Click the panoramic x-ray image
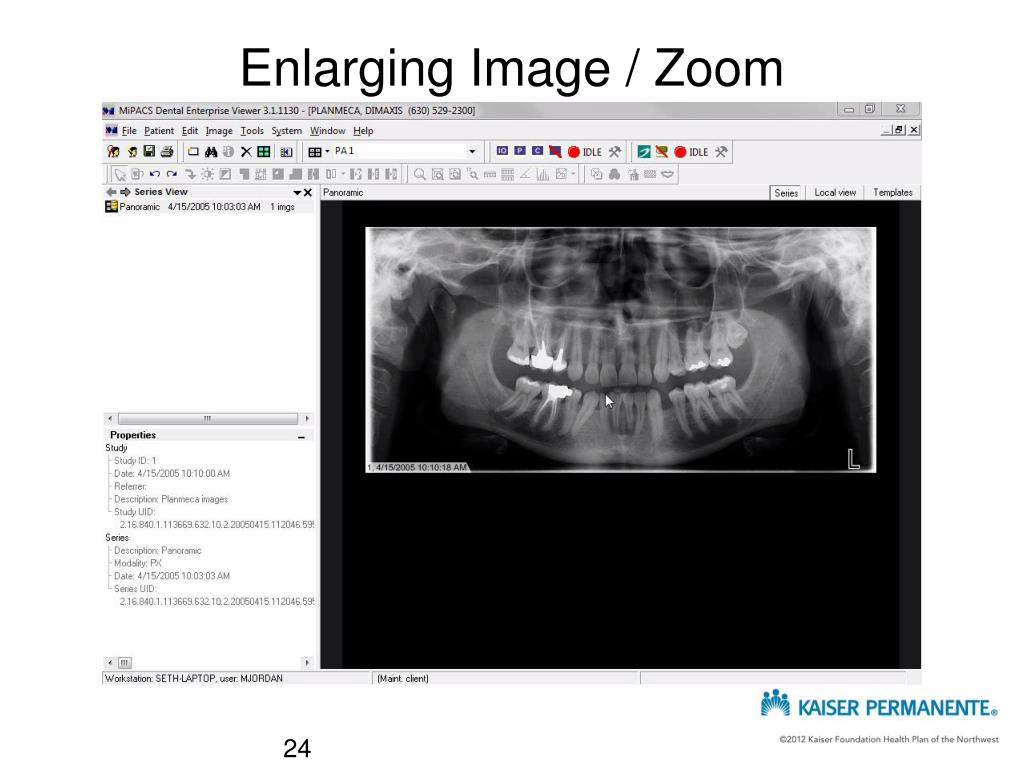 click(x=620, y=349)
